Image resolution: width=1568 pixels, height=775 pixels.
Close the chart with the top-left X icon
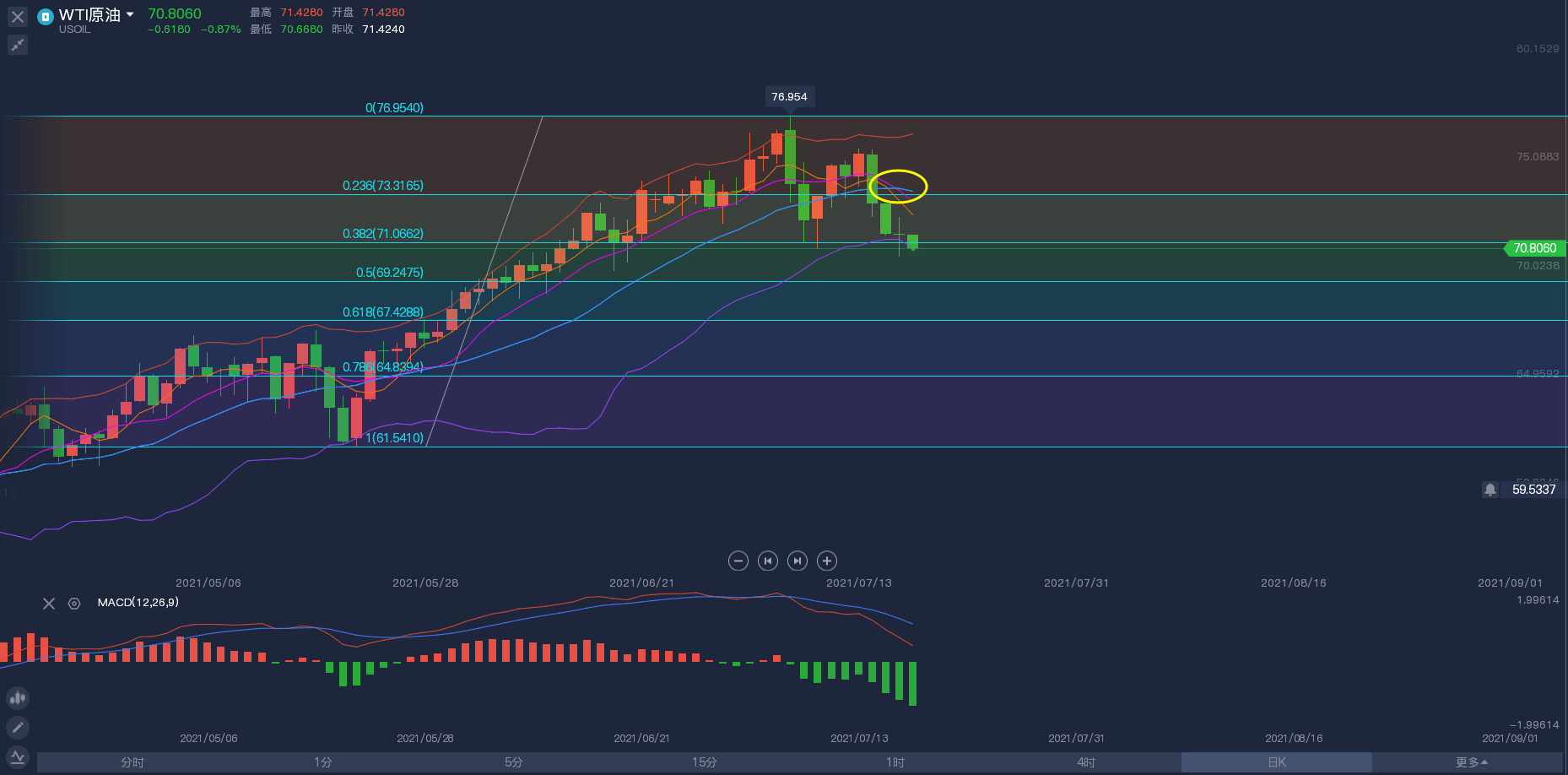point(18,17)
